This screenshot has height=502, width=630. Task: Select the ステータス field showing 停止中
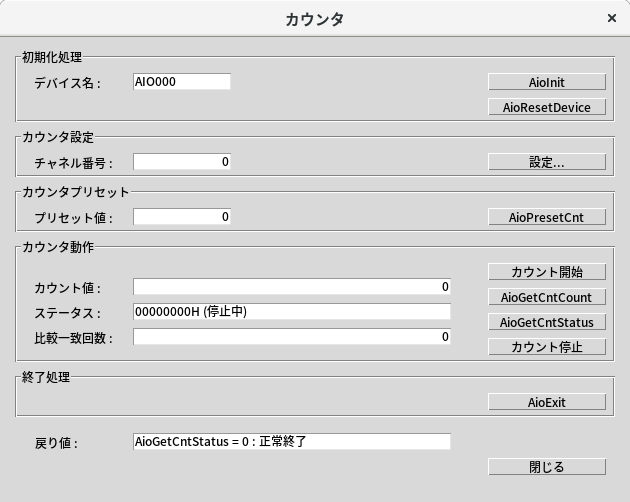click(x=291, y=312)
